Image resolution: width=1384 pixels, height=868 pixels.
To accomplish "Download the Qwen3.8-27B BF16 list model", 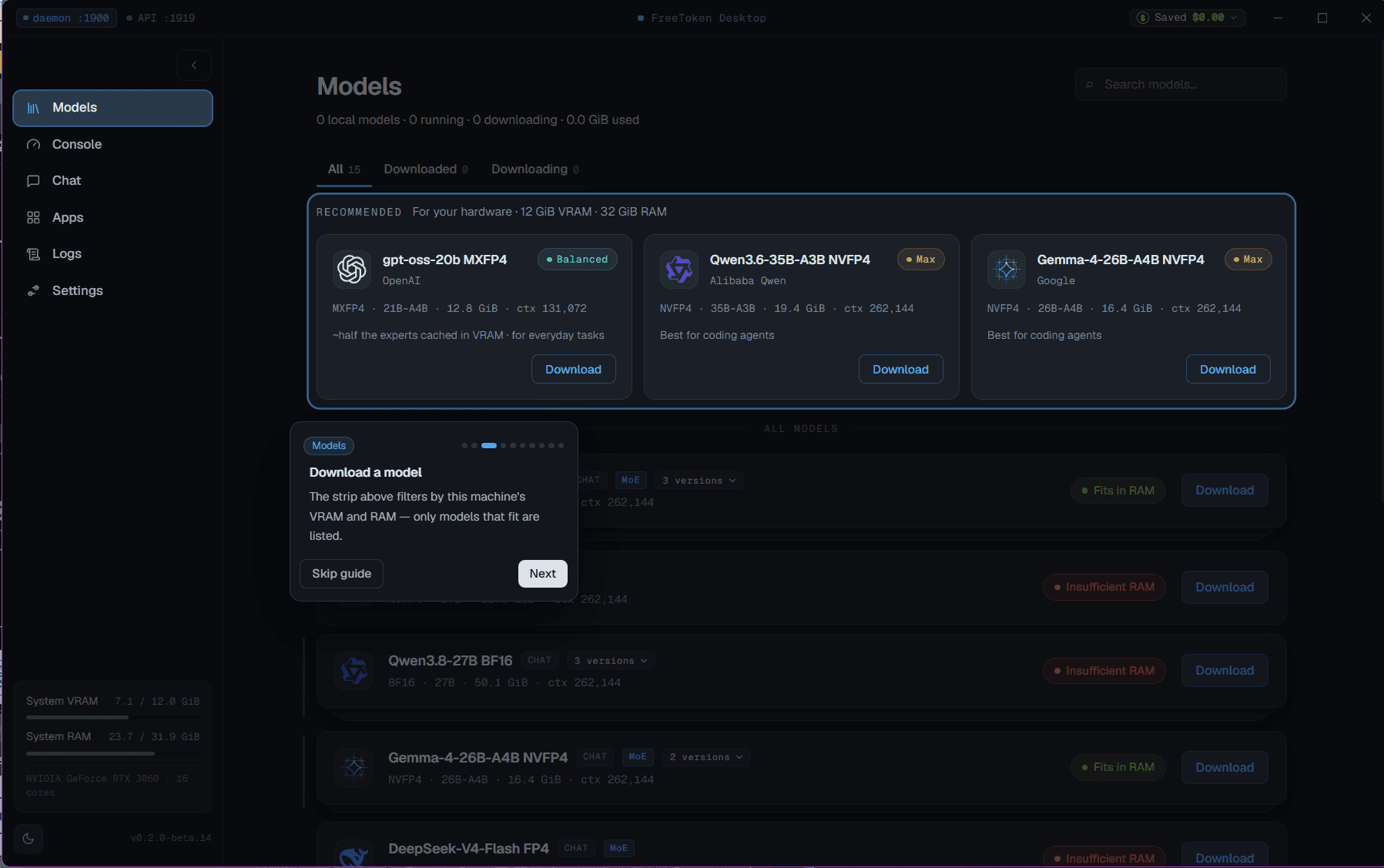I will pyautogui.click(x=1225, y=671).
